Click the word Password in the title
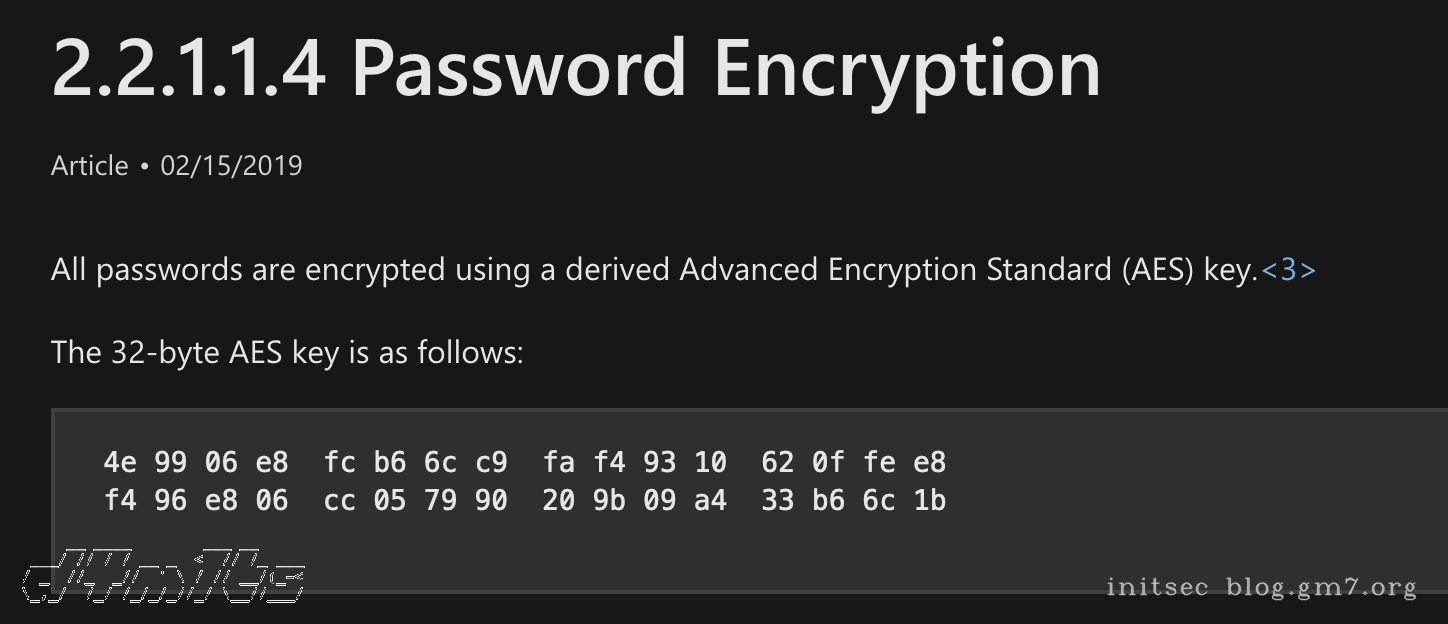This screenshot has height=624, width=1448. click(x=519, y=69)
